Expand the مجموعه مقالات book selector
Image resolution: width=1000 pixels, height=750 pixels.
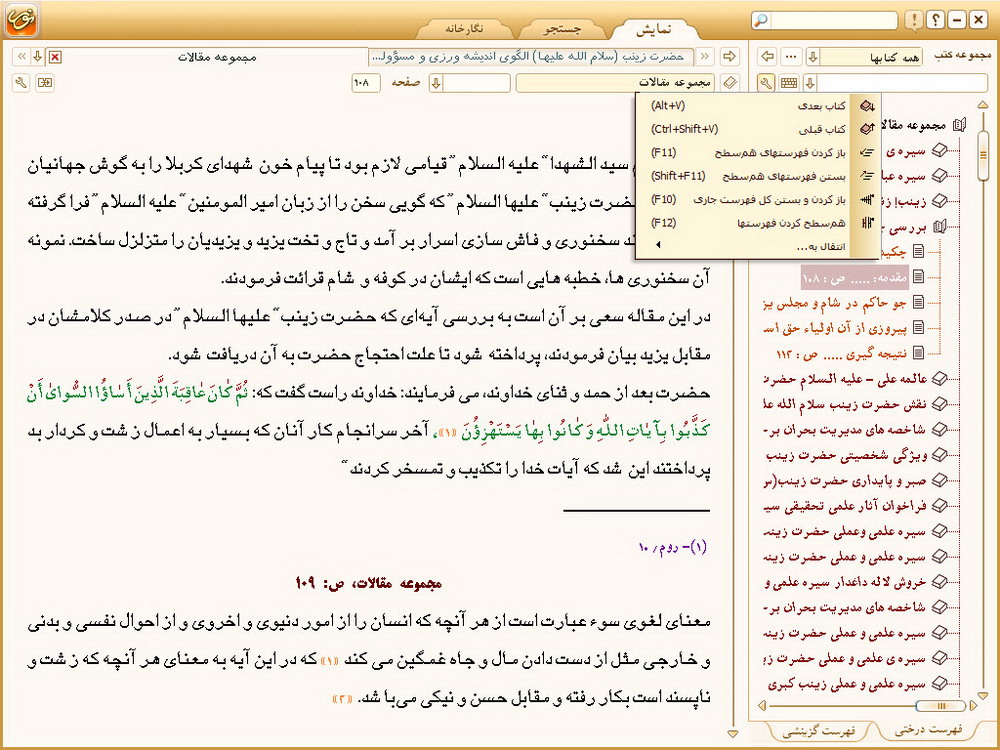[616, 83]
